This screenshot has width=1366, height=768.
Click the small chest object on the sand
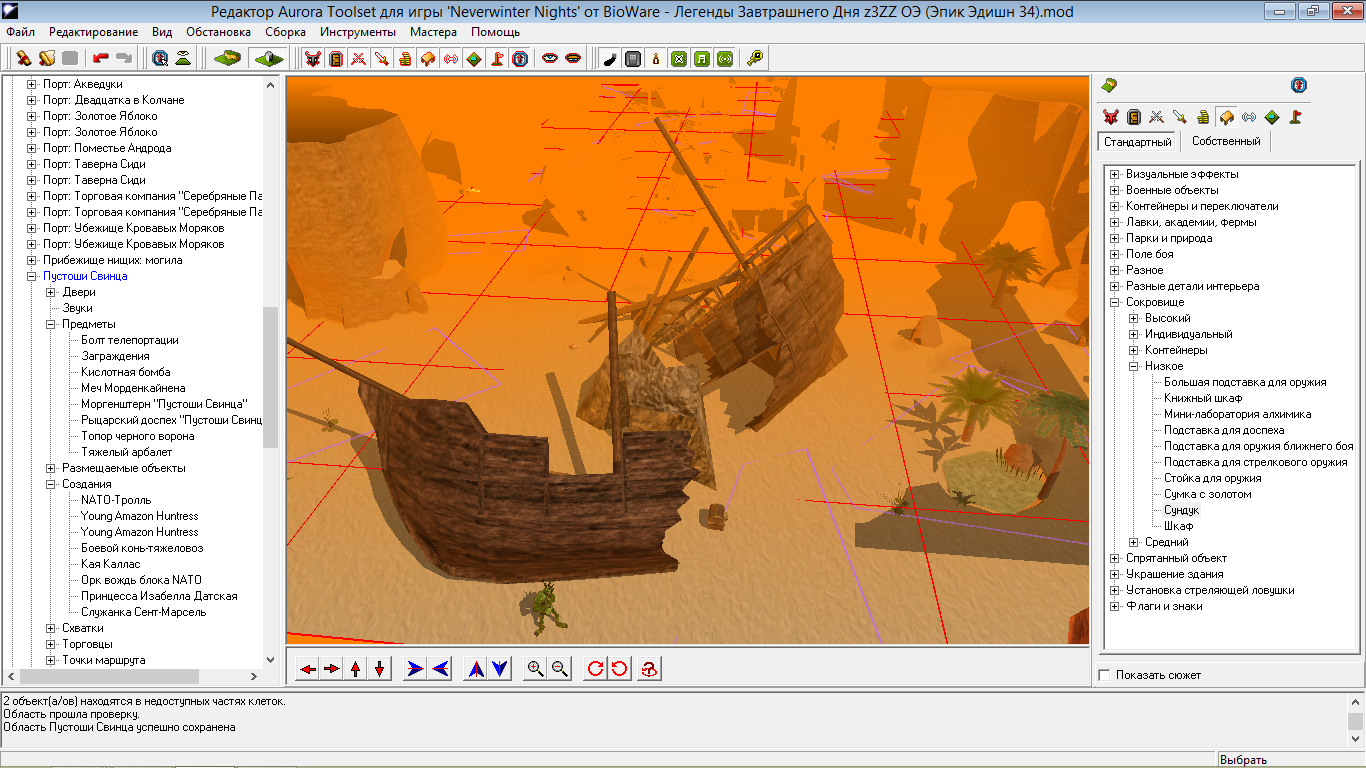click(x=716, y=516)
